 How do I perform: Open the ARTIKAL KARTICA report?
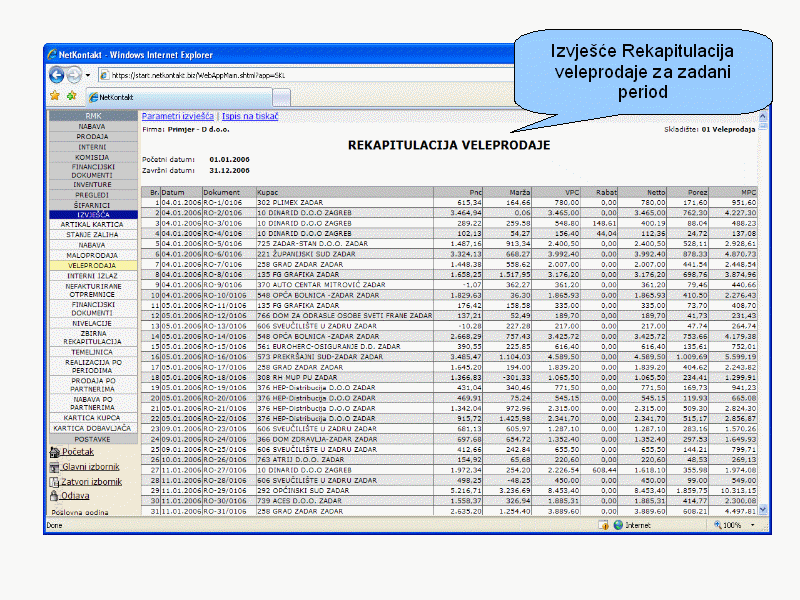click(92, 224)
